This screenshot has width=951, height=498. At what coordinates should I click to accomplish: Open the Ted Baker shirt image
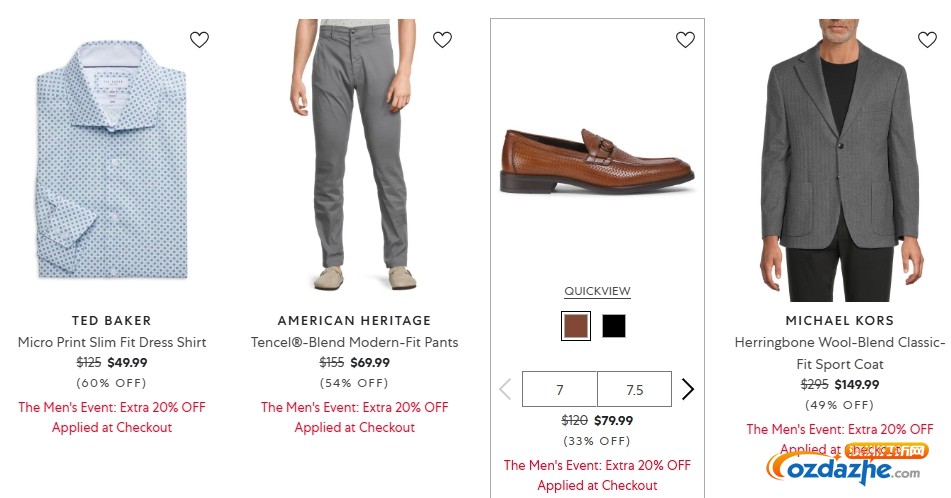[112, 160]
